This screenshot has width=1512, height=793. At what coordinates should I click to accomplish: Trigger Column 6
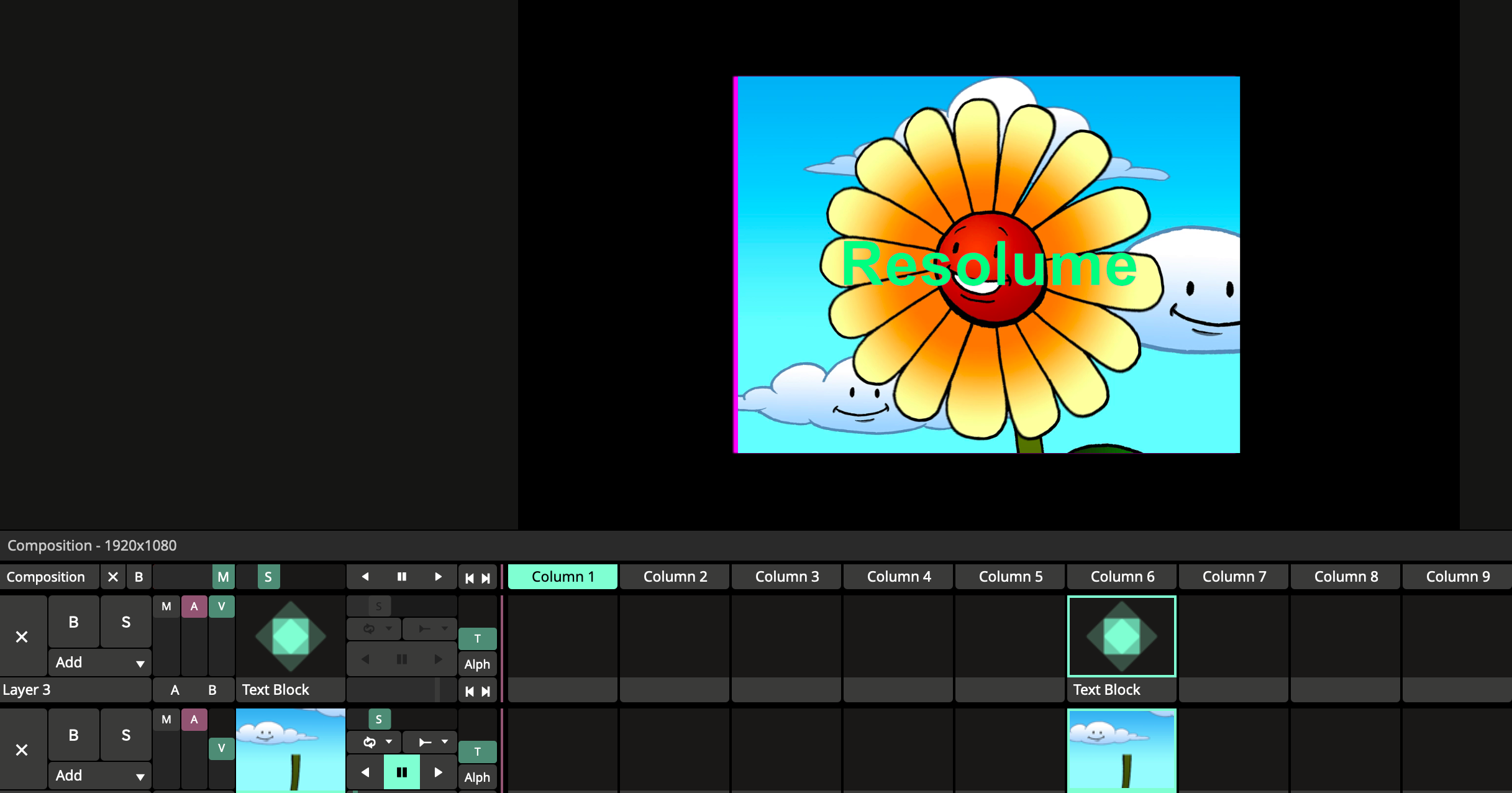tap(1122, 577)
